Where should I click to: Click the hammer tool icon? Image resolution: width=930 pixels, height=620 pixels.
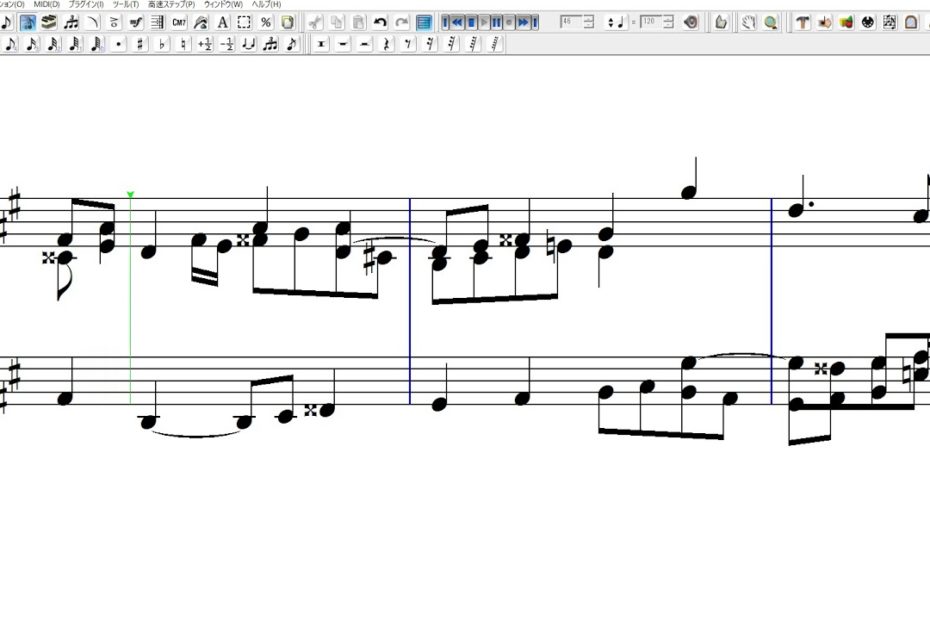coord(803,22)
